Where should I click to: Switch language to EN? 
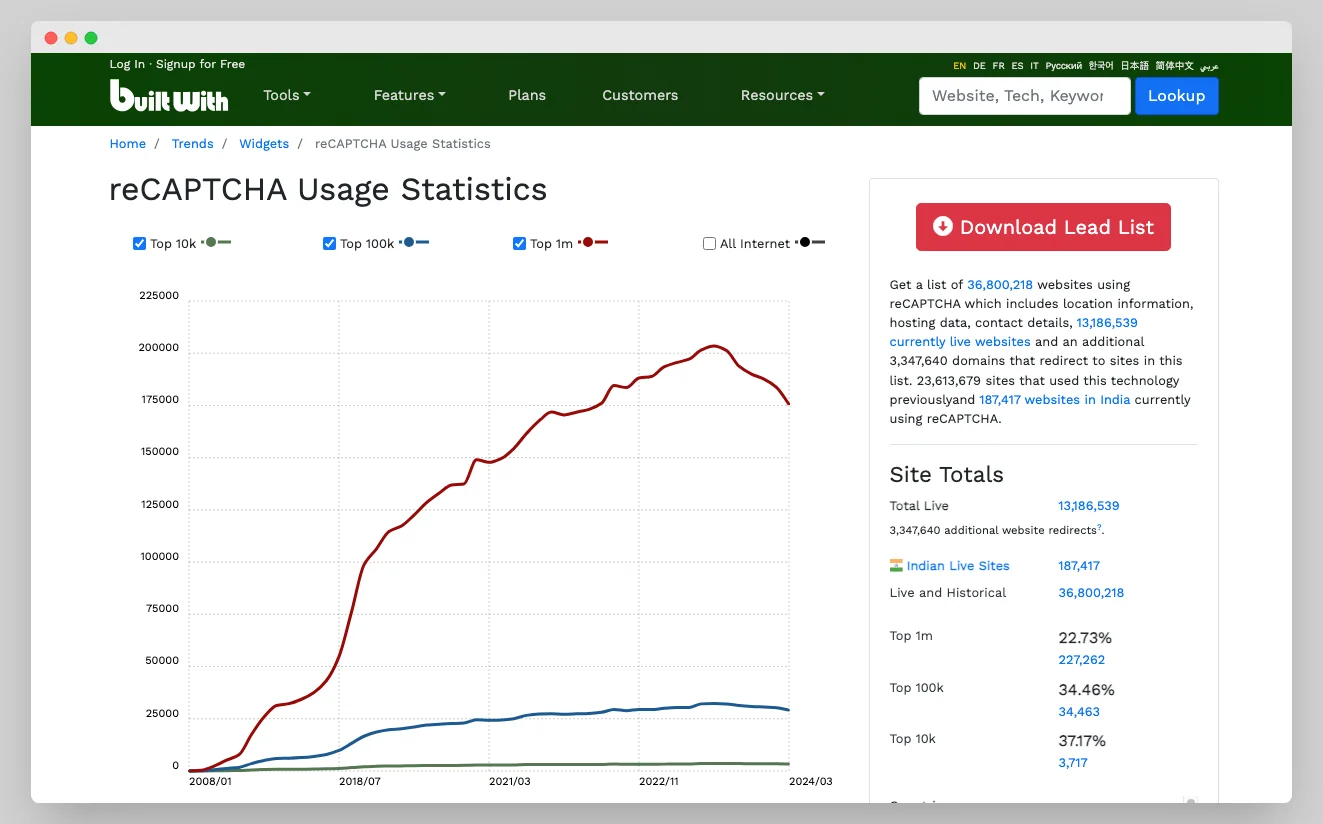(960, 66)
